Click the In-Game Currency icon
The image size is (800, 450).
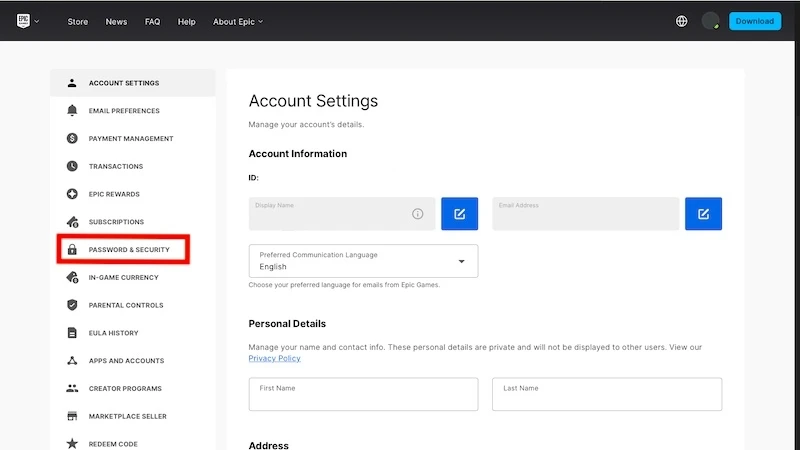point(72,277)
